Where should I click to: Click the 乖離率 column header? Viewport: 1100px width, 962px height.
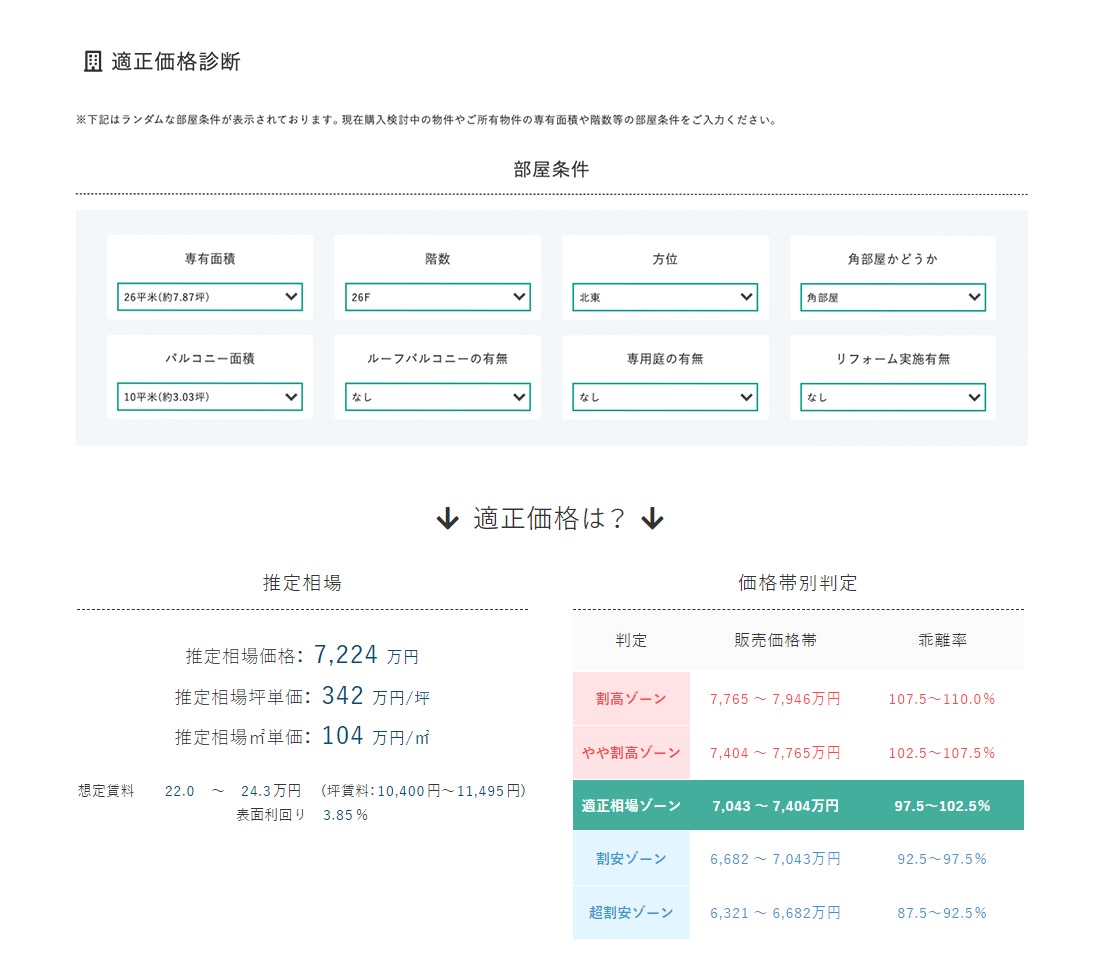coord(942,640)
